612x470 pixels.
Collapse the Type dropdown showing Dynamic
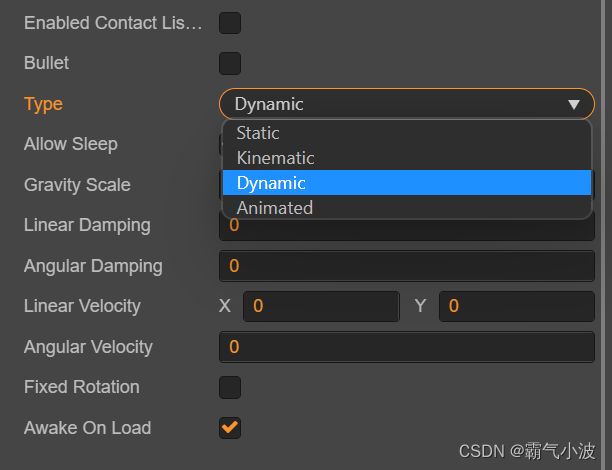(x=407, y=104)
